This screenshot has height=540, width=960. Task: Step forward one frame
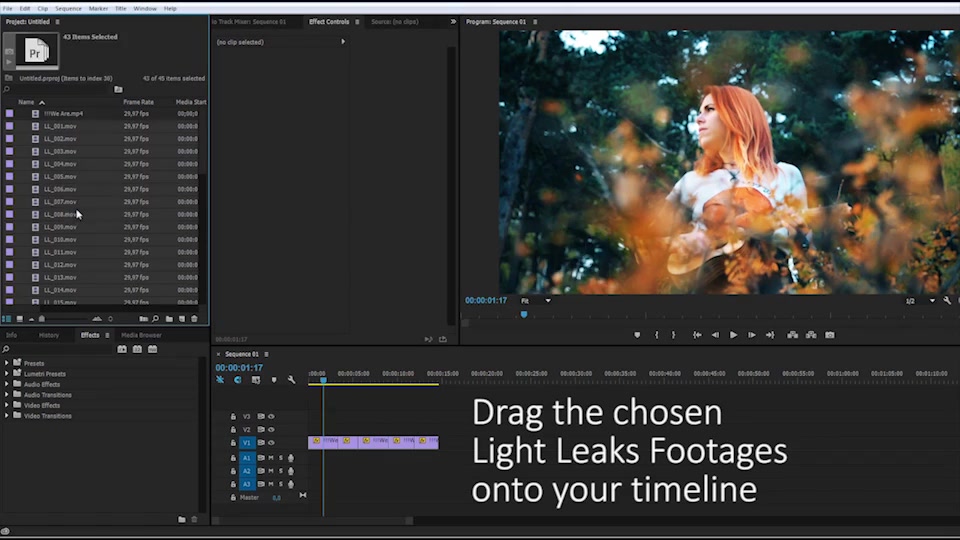pyautogui.click(x=752, y=335)
